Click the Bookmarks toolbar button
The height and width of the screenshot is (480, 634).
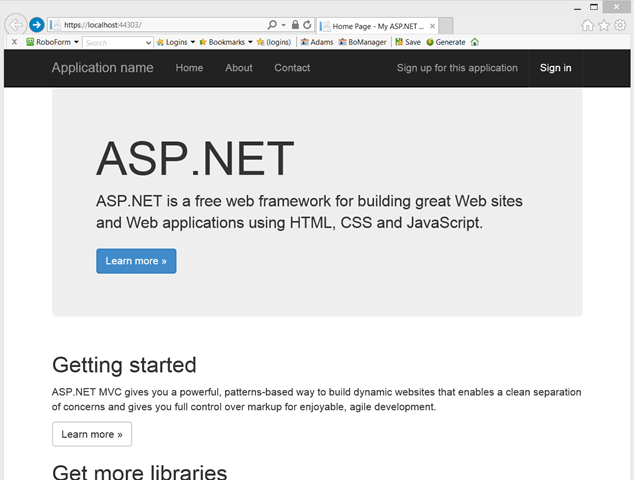(222, 42)
